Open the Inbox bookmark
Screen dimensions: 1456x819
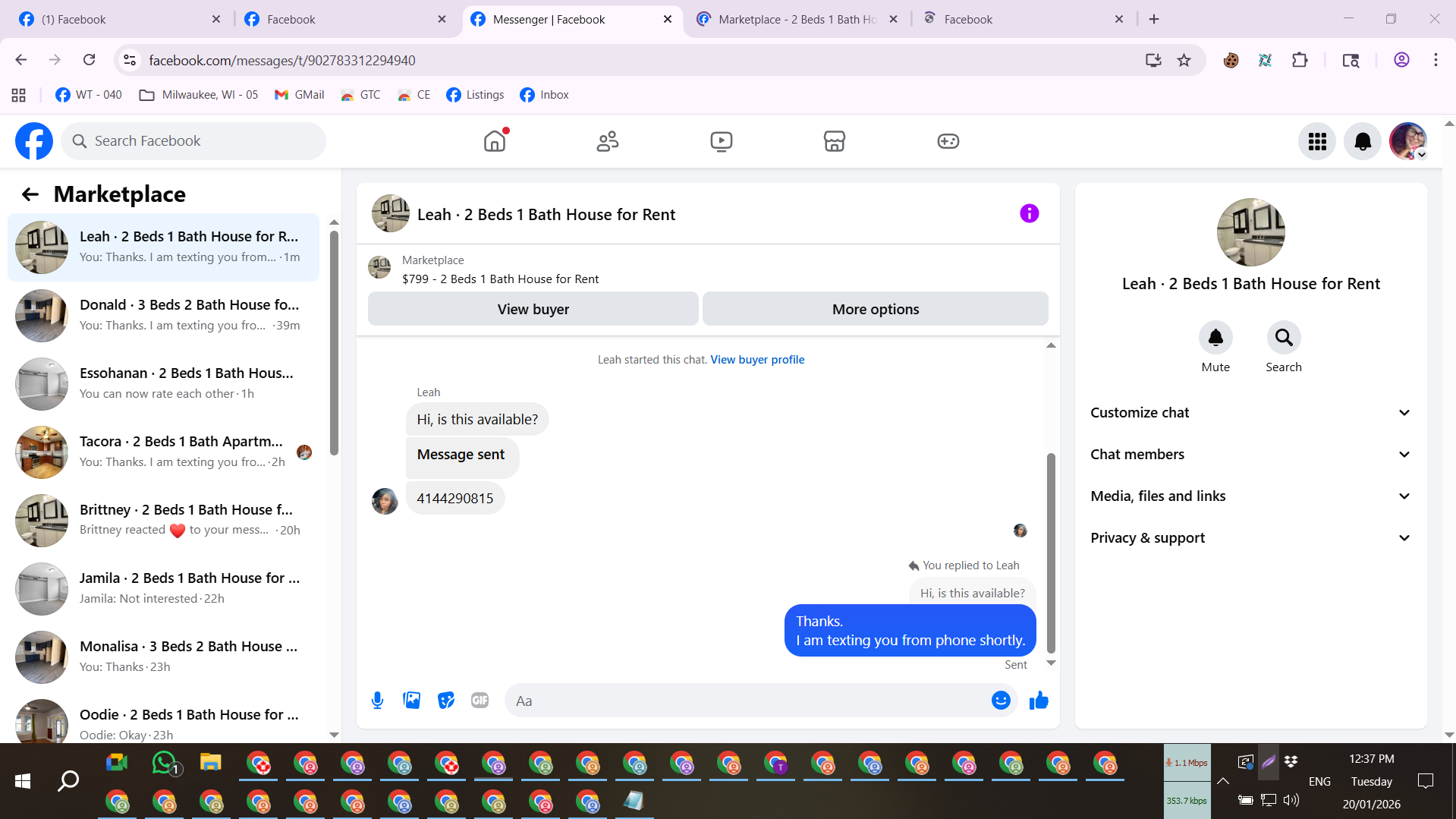544,95
